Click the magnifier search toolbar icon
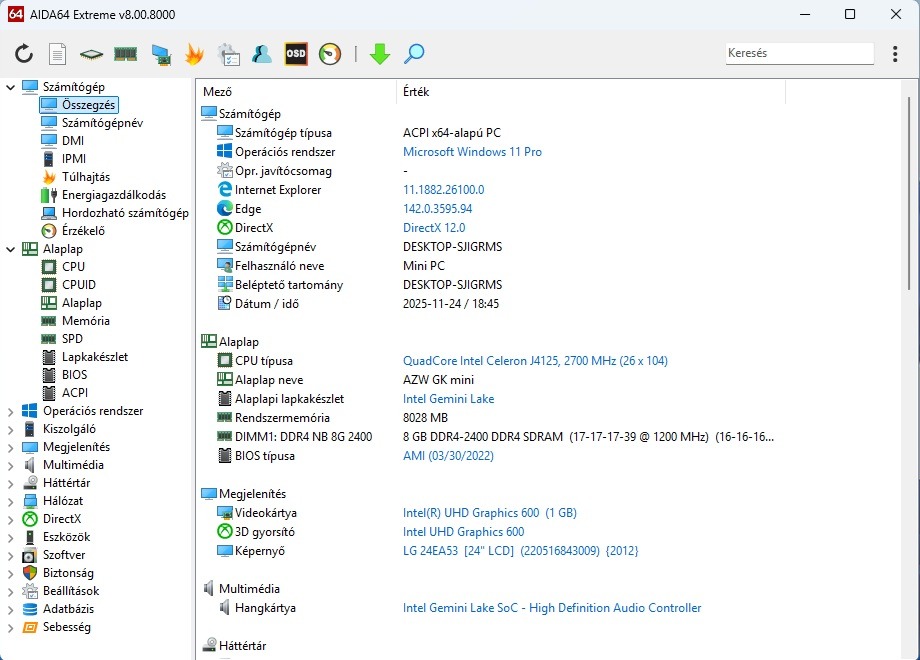 coord(414,54)
